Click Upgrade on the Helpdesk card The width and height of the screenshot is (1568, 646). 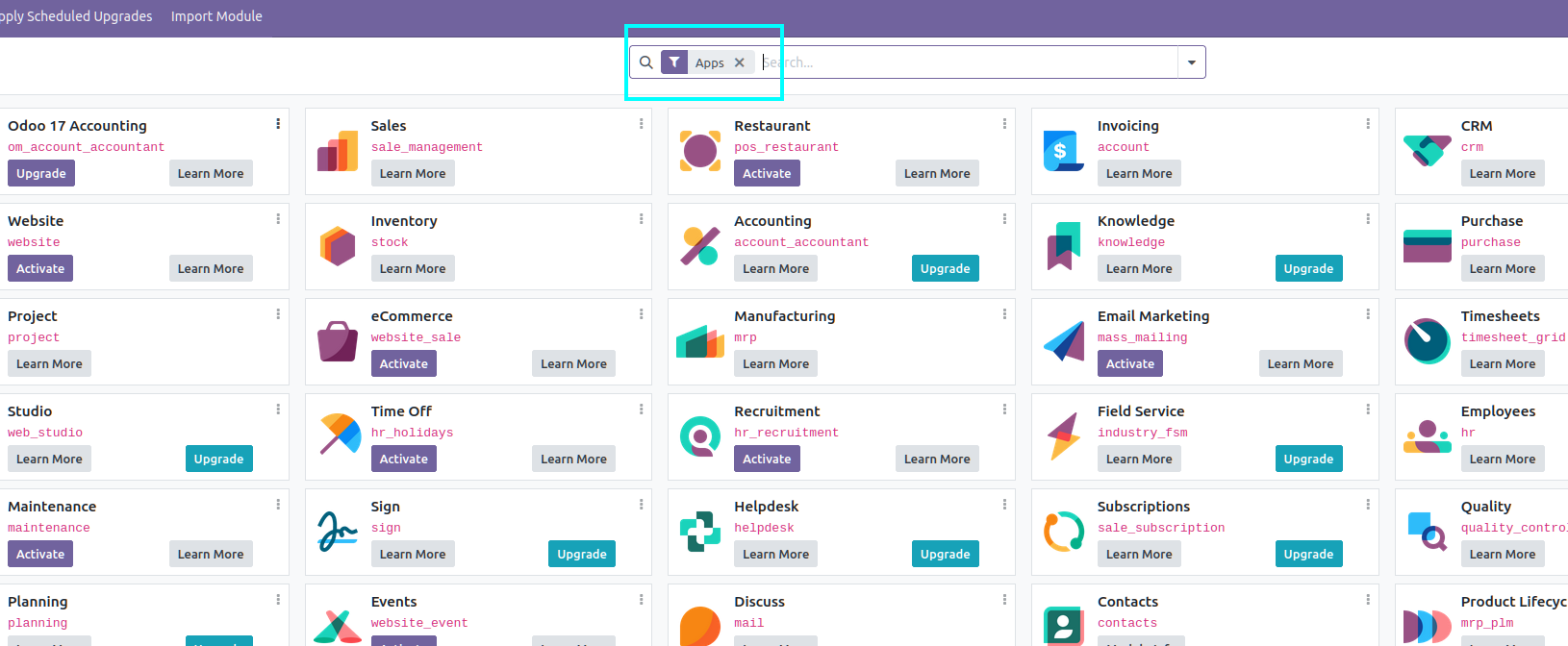(946, 555)
